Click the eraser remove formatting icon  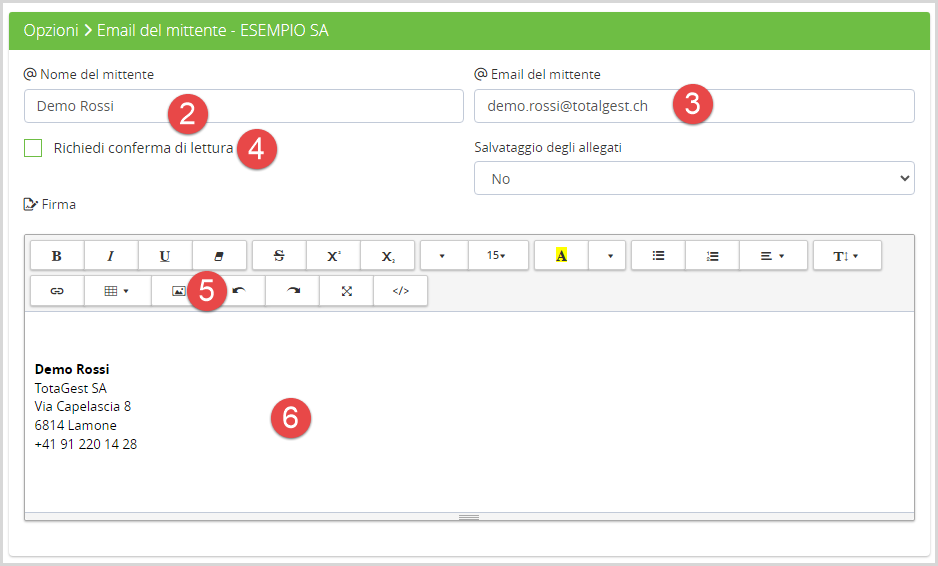click(x=219, y=255)
